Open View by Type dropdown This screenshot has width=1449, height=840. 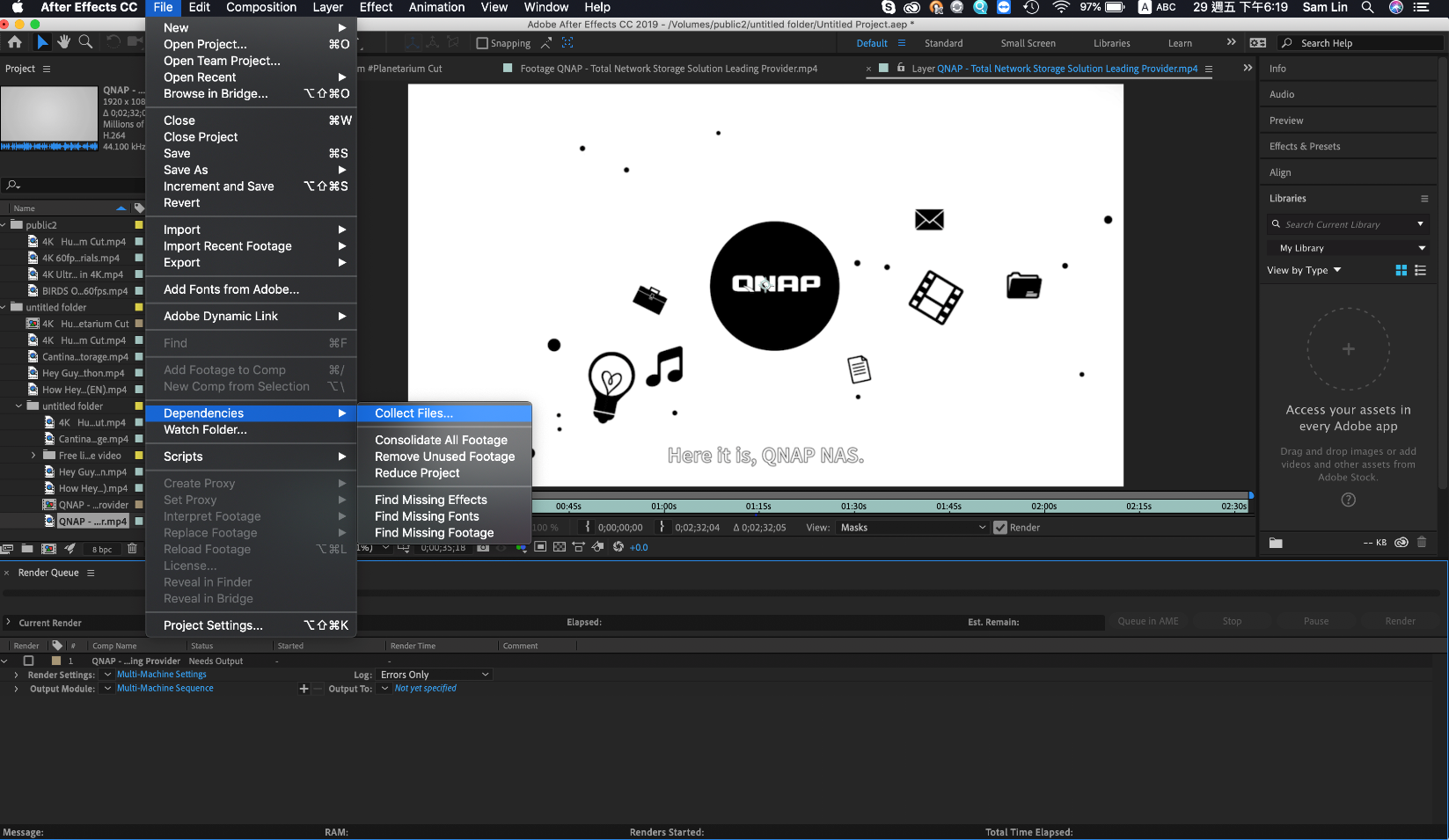point(1304,270)
